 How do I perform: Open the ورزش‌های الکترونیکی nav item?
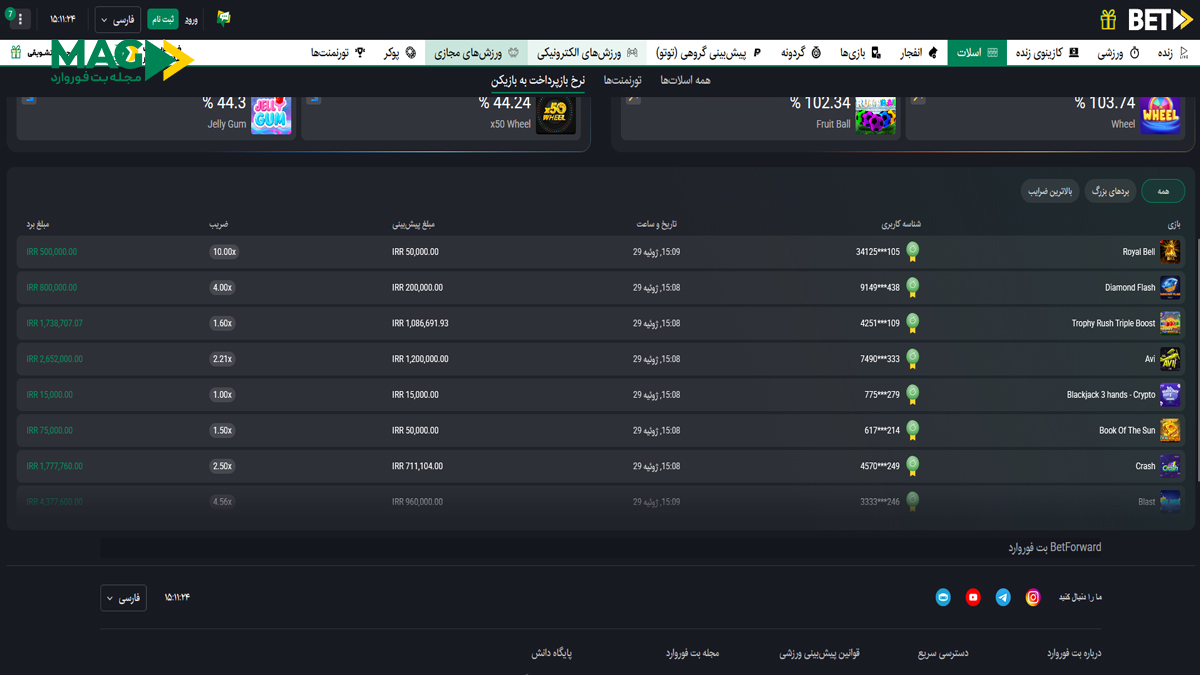(x=588, y=52)
